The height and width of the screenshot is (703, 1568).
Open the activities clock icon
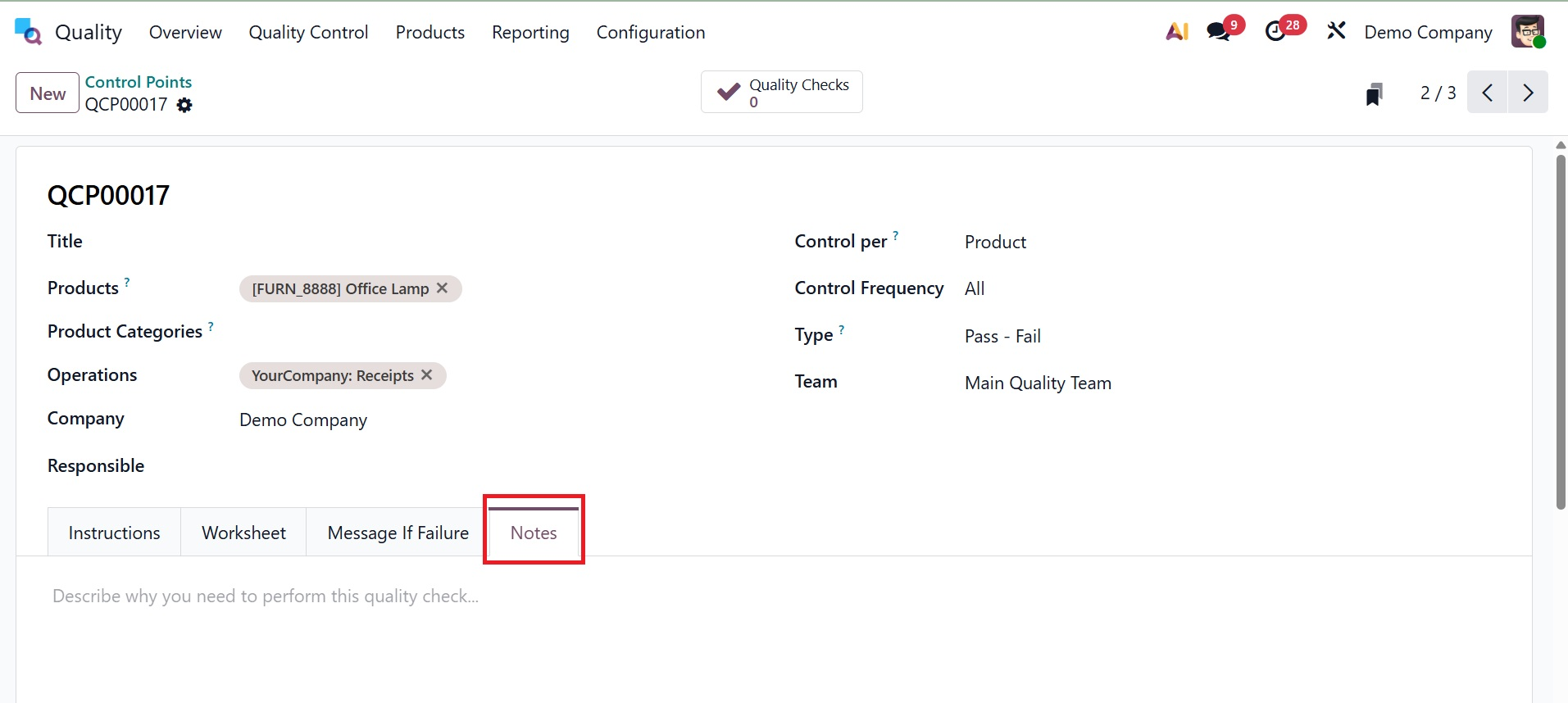pos(1276,32)
